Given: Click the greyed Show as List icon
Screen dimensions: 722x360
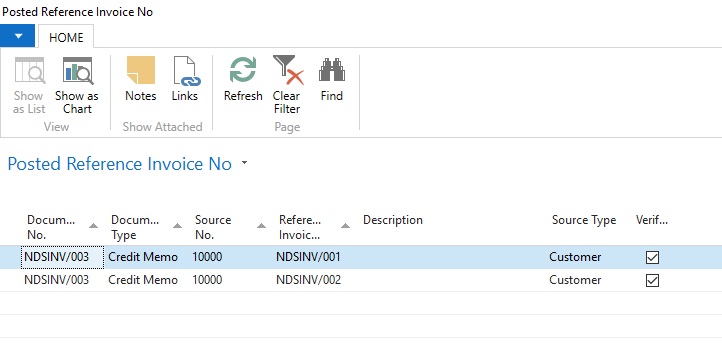Looking at the screenshot, I should tap(29, 70).
